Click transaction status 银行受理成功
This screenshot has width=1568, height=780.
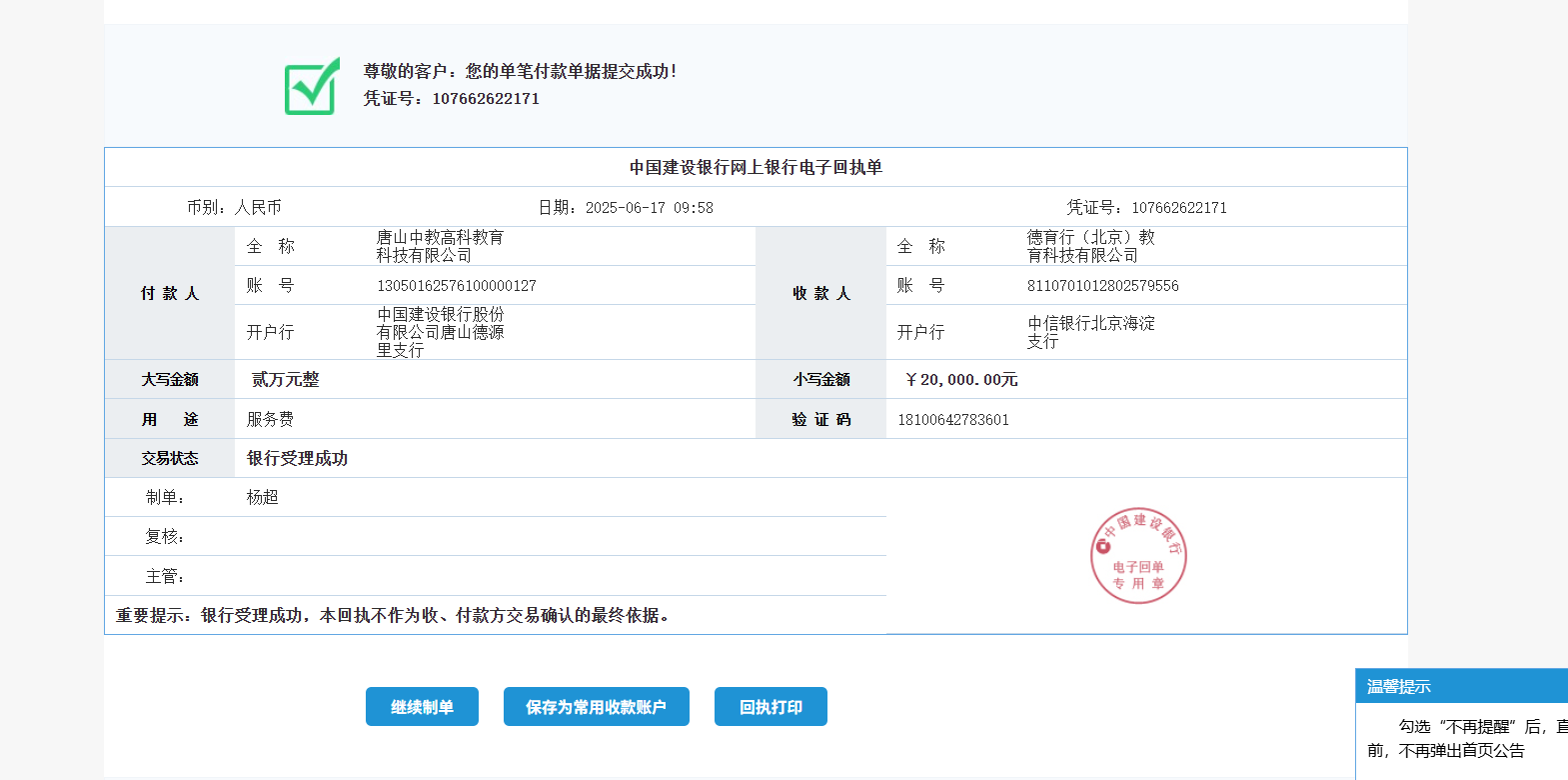(x=297, y=458)
